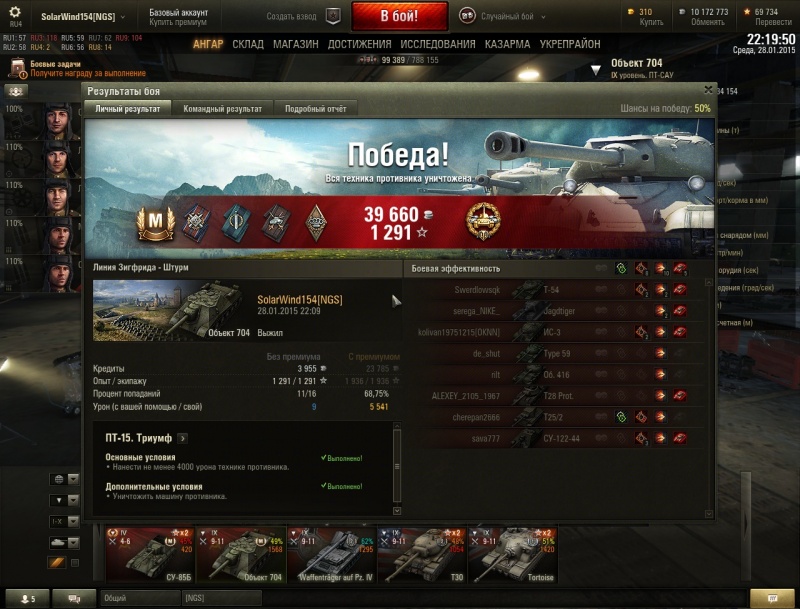Expand the nation filter dropdown
This screenshot has height=609, width=800.
(64, 479)
